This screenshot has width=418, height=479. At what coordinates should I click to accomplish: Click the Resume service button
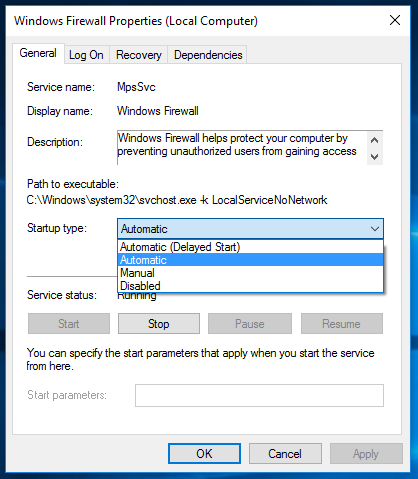point(342,323)
